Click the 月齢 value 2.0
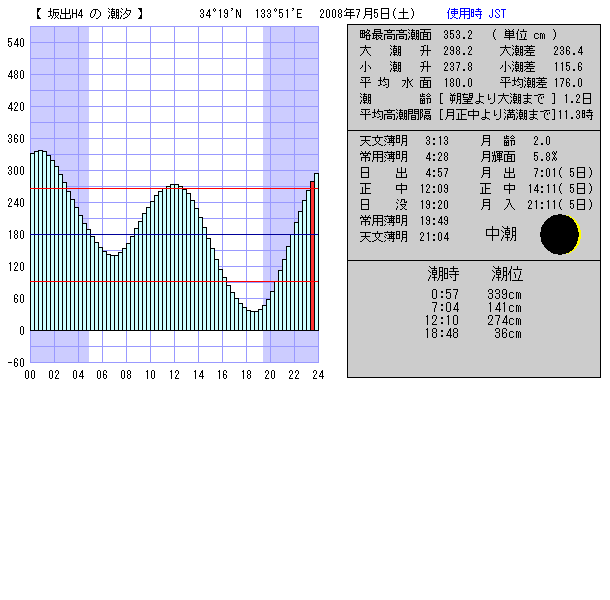Image resolution: width=610 pixels, height=600 pixels. (542, 140)
